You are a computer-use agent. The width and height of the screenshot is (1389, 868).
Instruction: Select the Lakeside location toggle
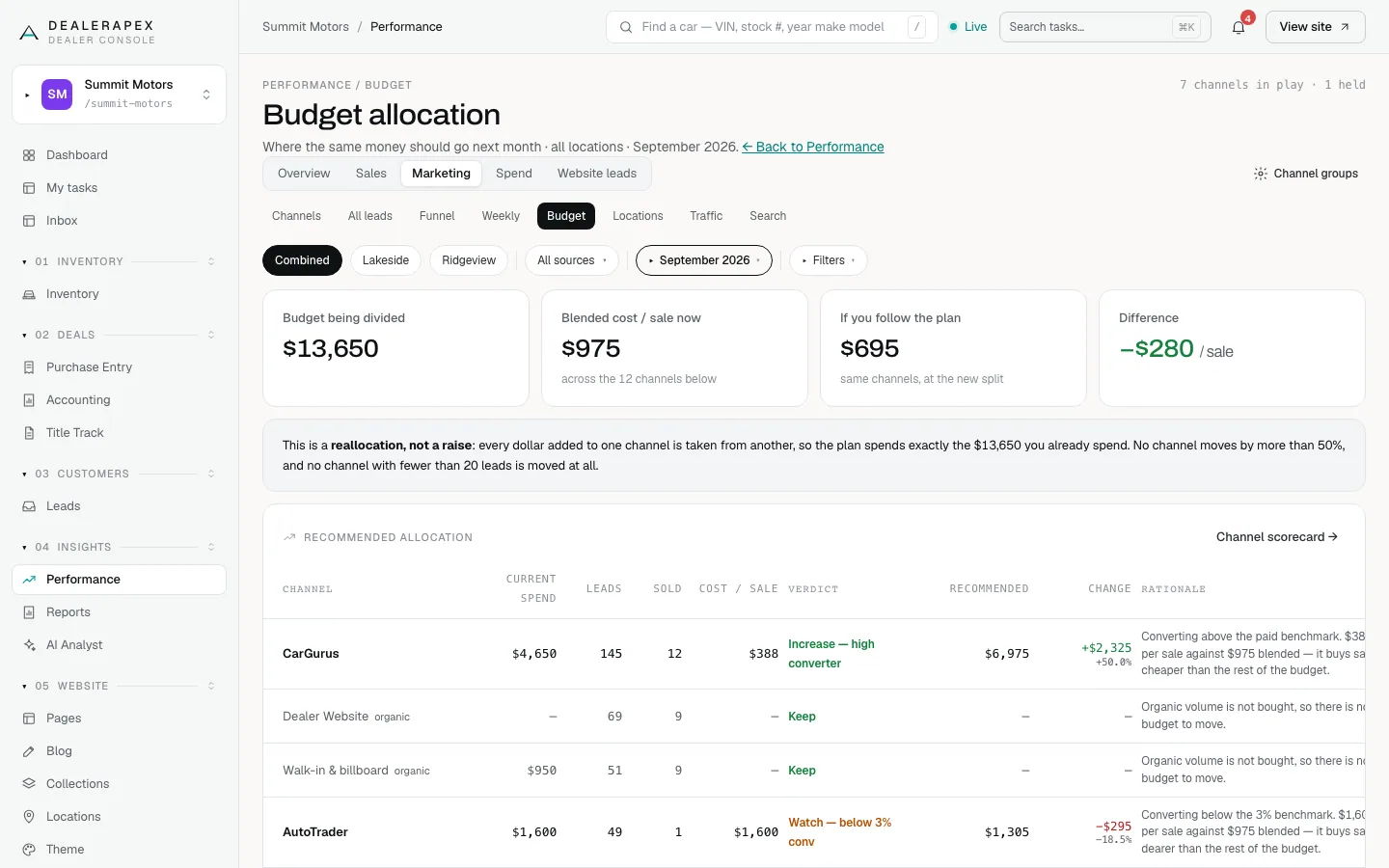click(386, 260)
